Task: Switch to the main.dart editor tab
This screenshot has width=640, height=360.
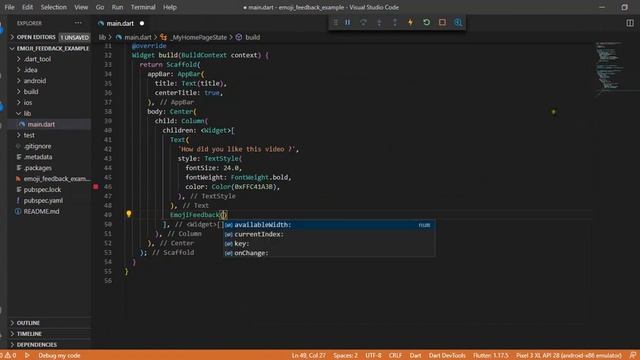Action: tap(120, 24)
